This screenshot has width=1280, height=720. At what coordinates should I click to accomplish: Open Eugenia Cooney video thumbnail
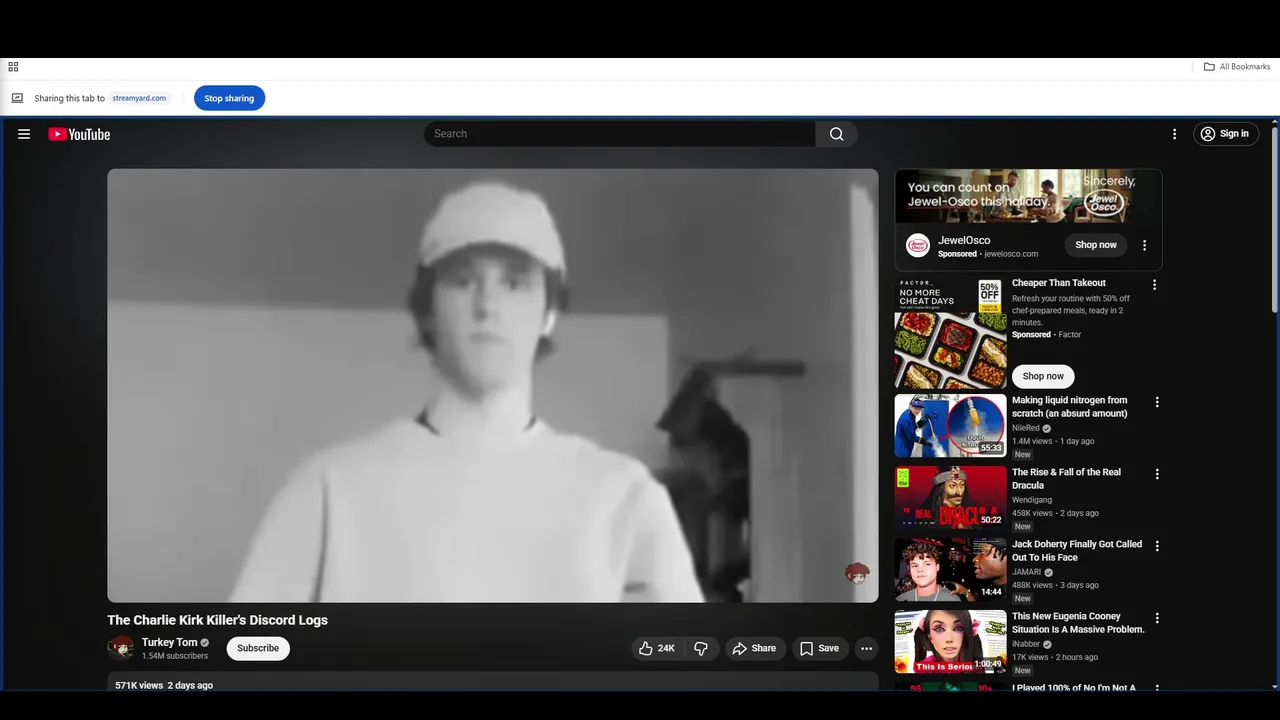(x=950, y=642)
